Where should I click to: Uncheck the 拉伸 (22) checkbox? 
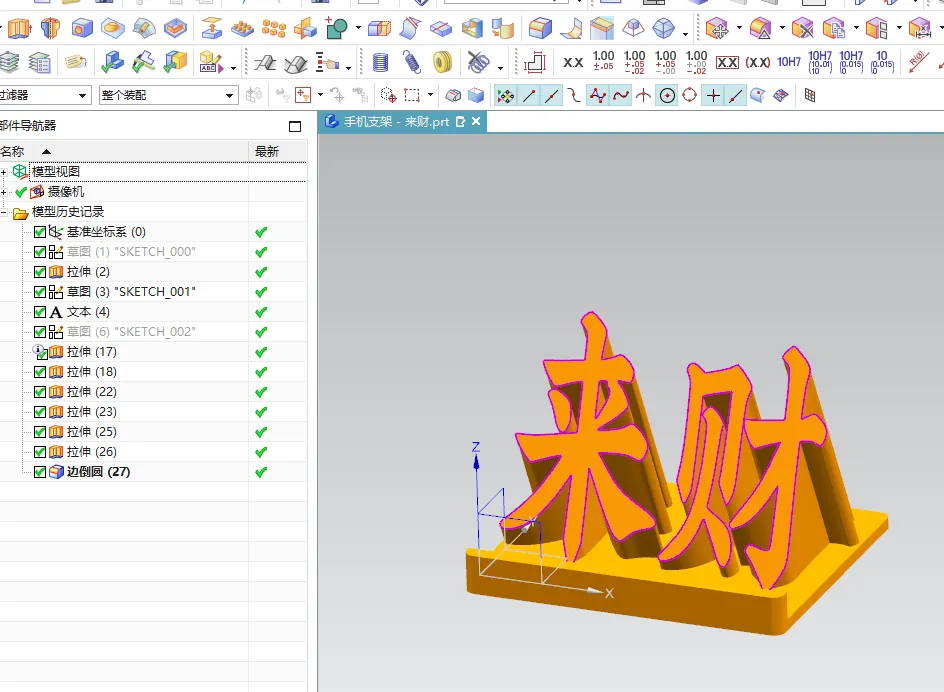click(x=40, y=392)
